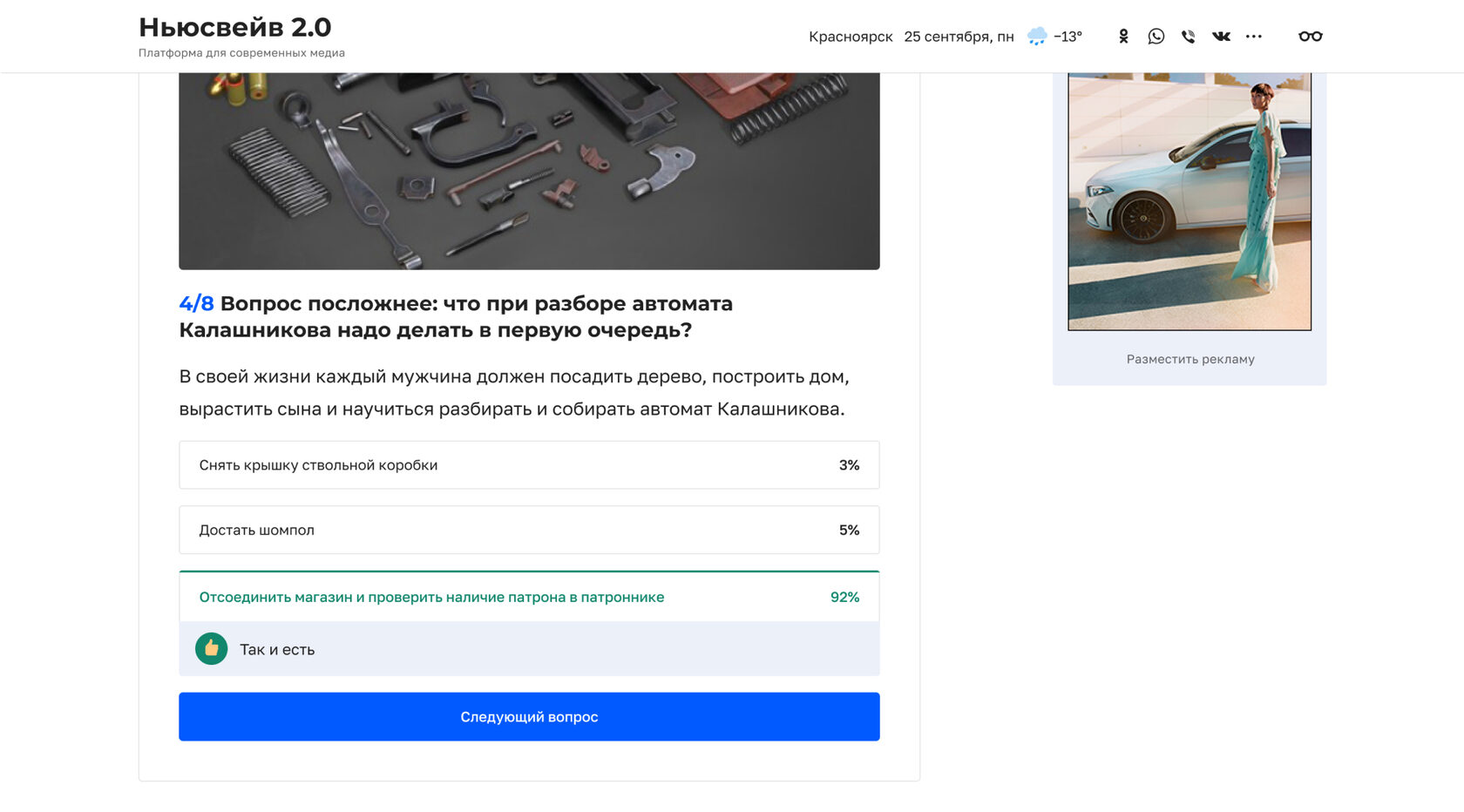
Task: Click the date 25 сентября, пн
Action: [x=959, y=37]
